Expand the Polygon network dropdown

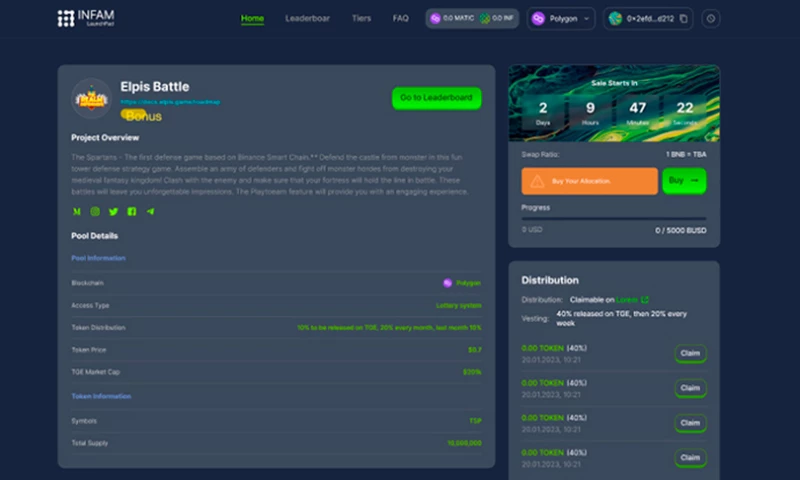(x=561, y=19)
